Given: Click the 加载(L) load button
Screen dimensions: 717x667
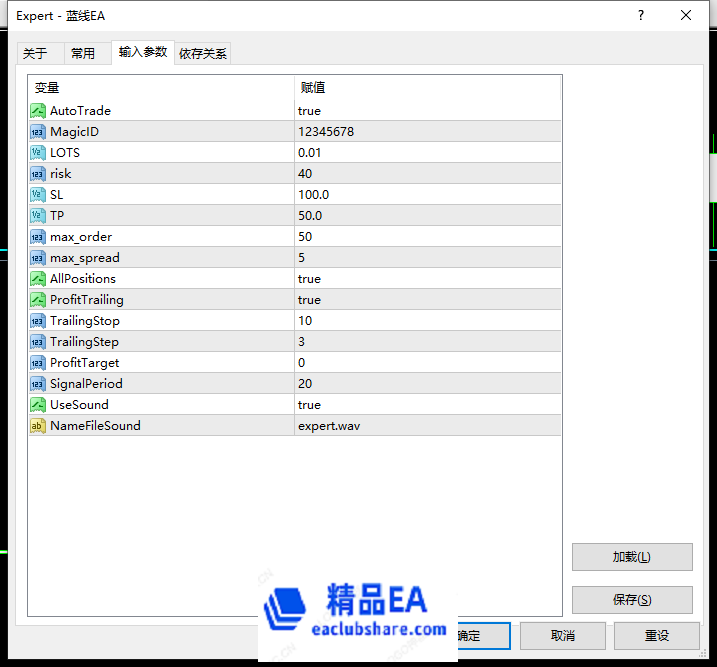Looking at the screenshot, I should 632,557.
